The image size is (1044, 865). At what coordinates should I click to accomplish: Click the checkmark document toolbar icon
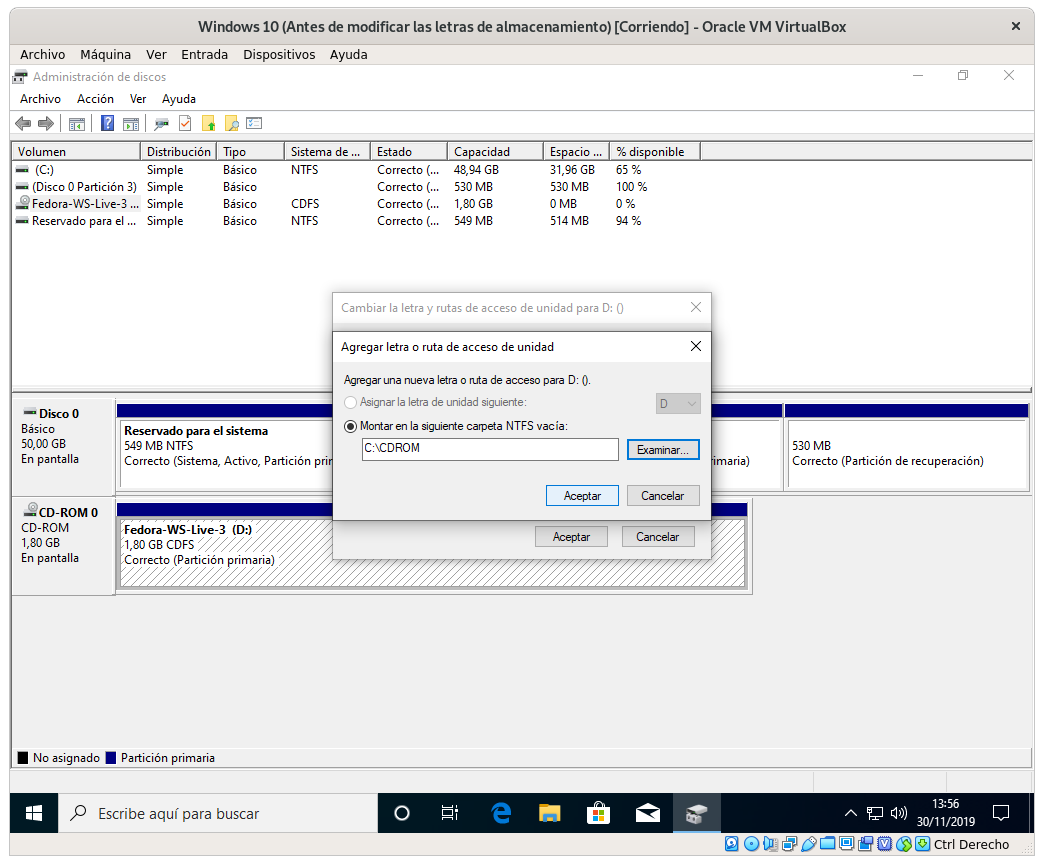pos(185,123)
